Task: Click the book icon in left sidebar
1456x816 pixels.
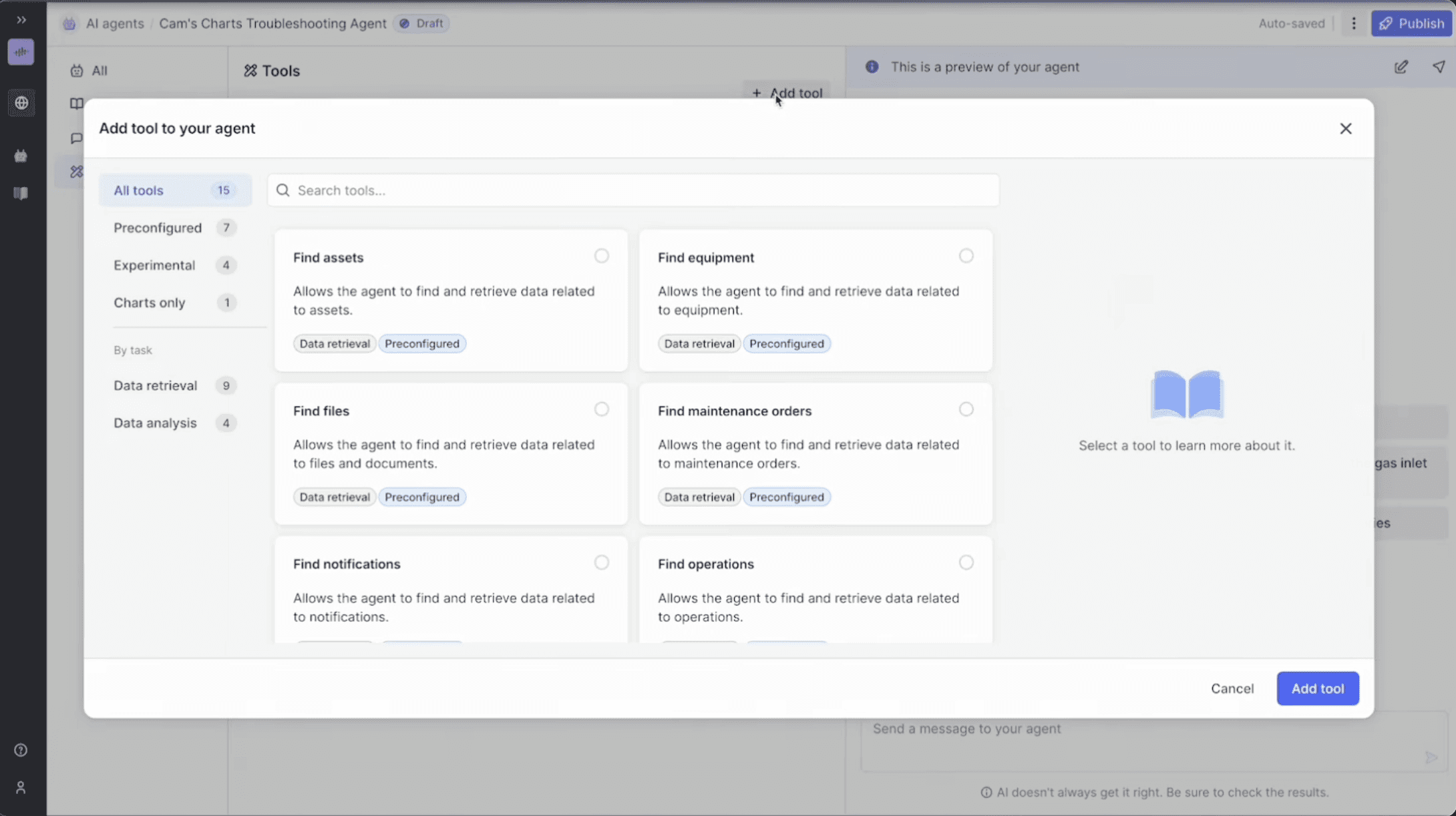Action: point(21,194)
